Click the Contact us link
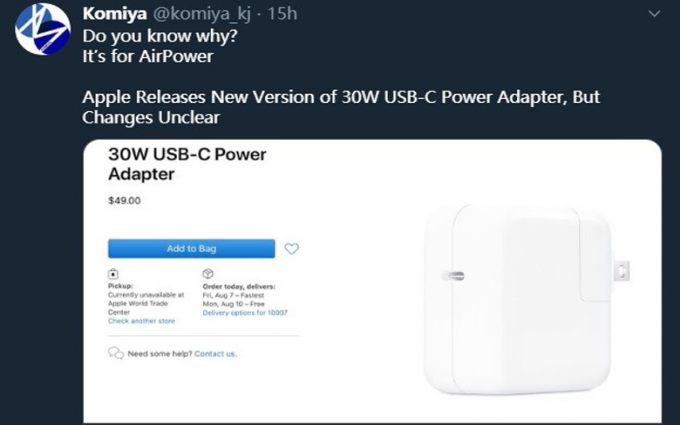680x425 pixels. (x=216, y=354)
